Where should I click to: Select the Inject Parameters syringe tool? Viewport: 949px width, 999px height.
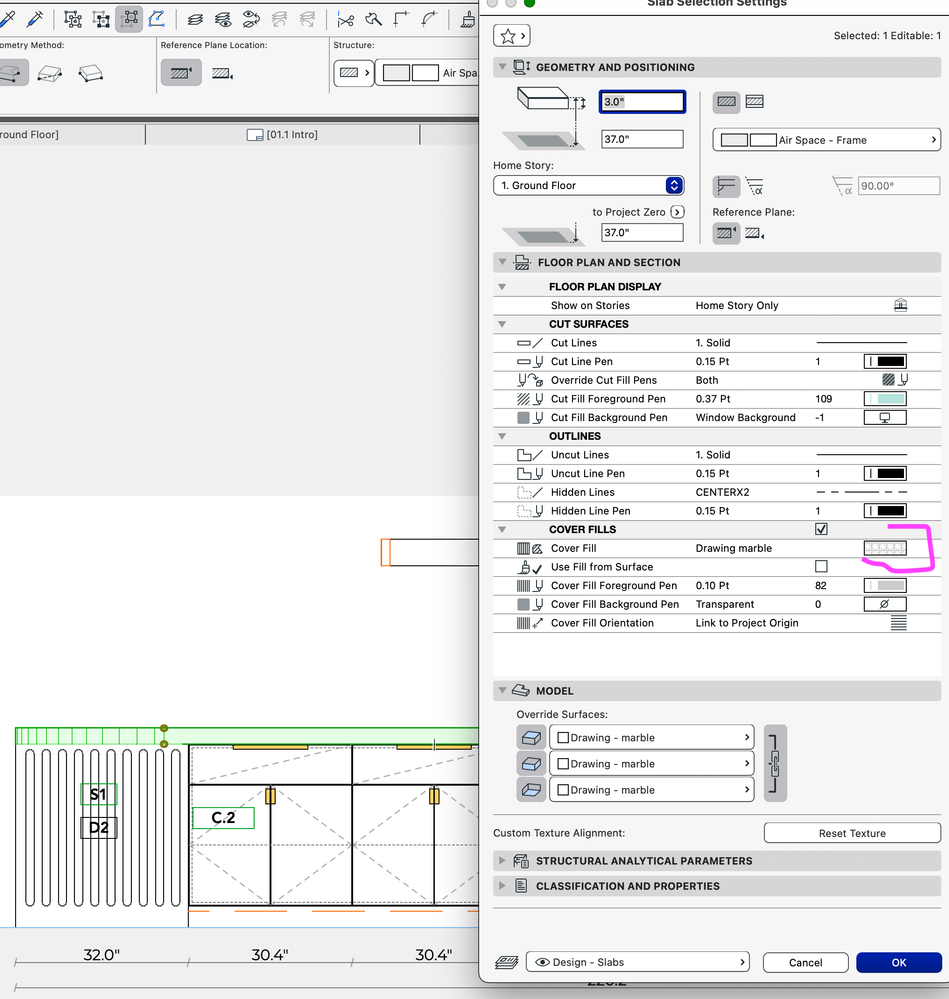coord(35,19)
